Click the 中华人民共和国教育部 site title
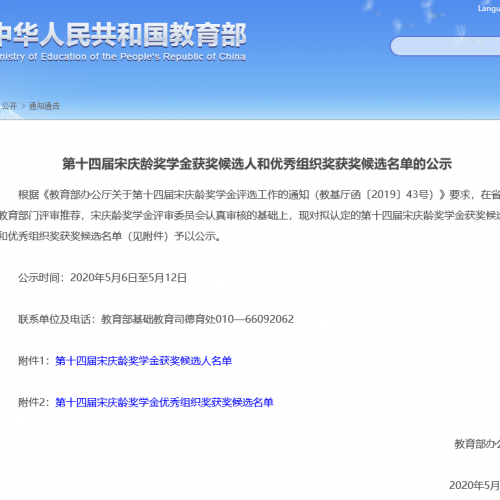500x500 pixels. coord(123,35)
